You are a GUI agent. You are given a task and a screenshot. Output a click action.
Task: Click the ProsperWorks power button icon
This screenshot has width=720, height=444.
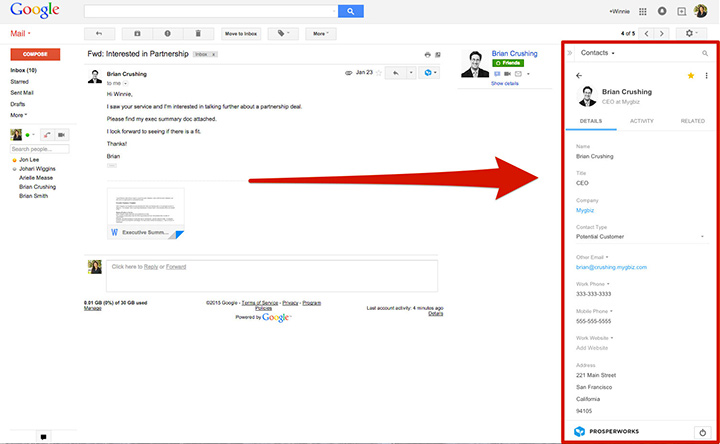point(701,431)
